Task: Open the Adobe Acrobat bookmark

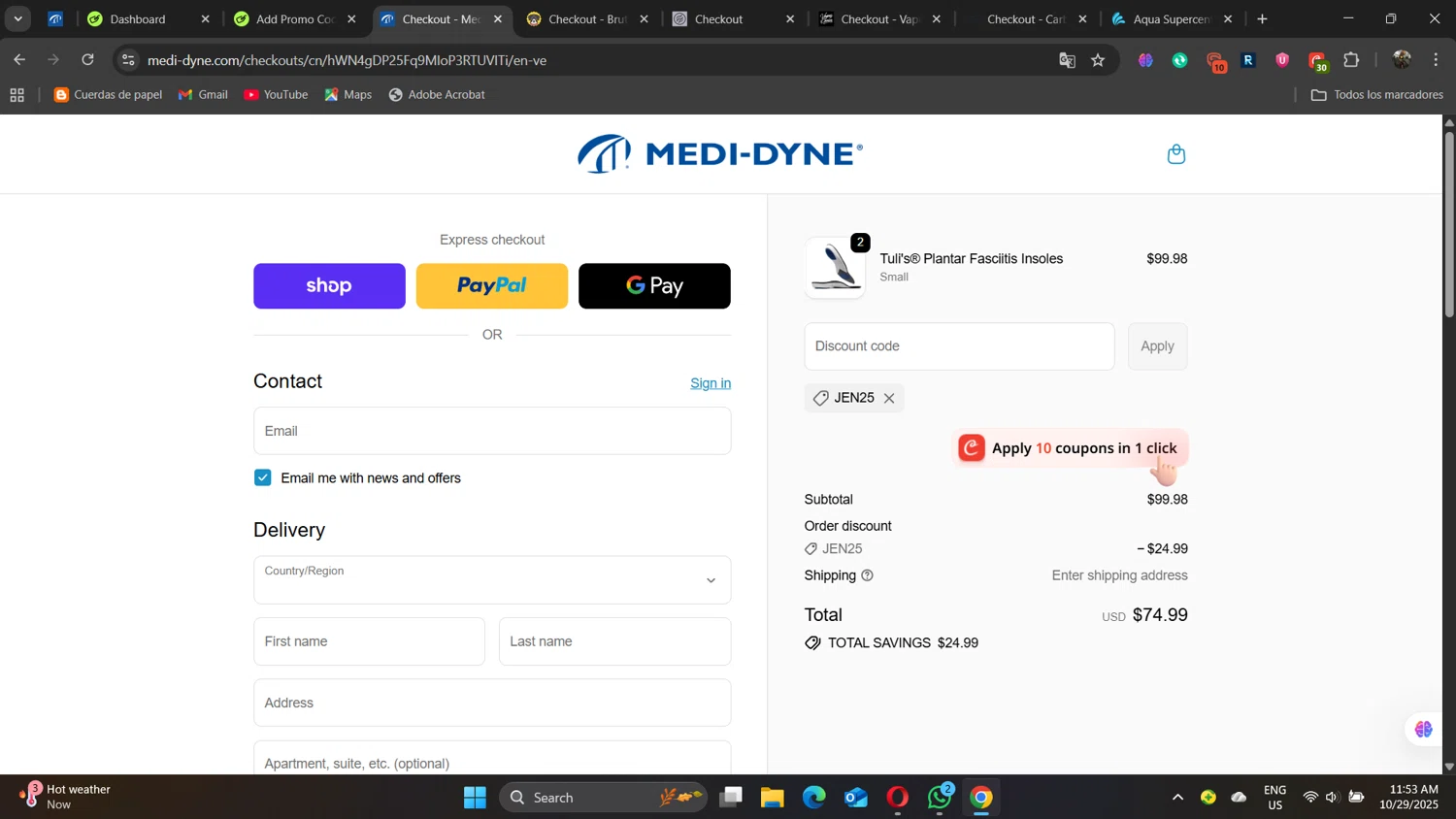Action: point(437,95)
